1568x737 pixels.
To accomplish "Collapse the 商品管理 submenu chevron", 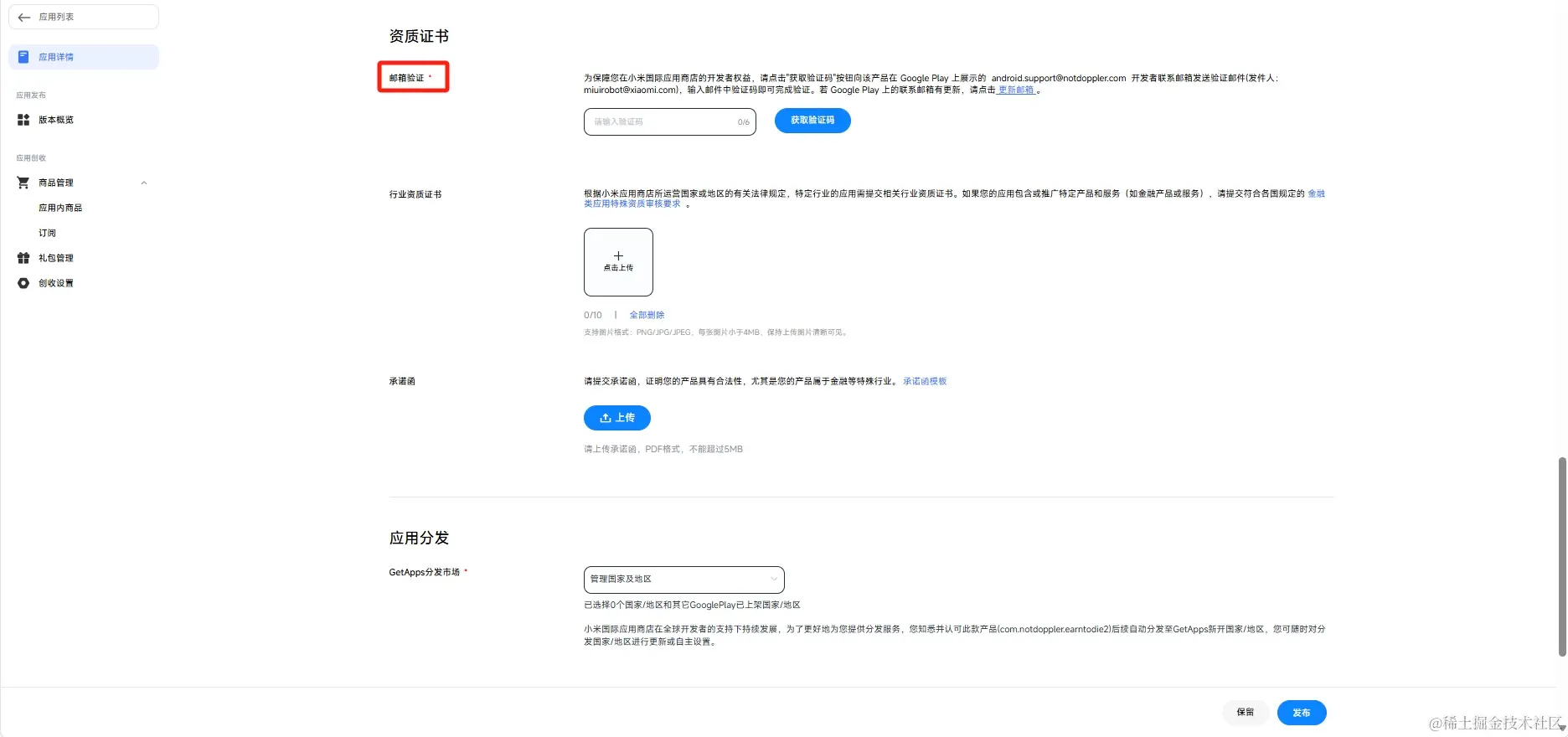I will point(144,183).
